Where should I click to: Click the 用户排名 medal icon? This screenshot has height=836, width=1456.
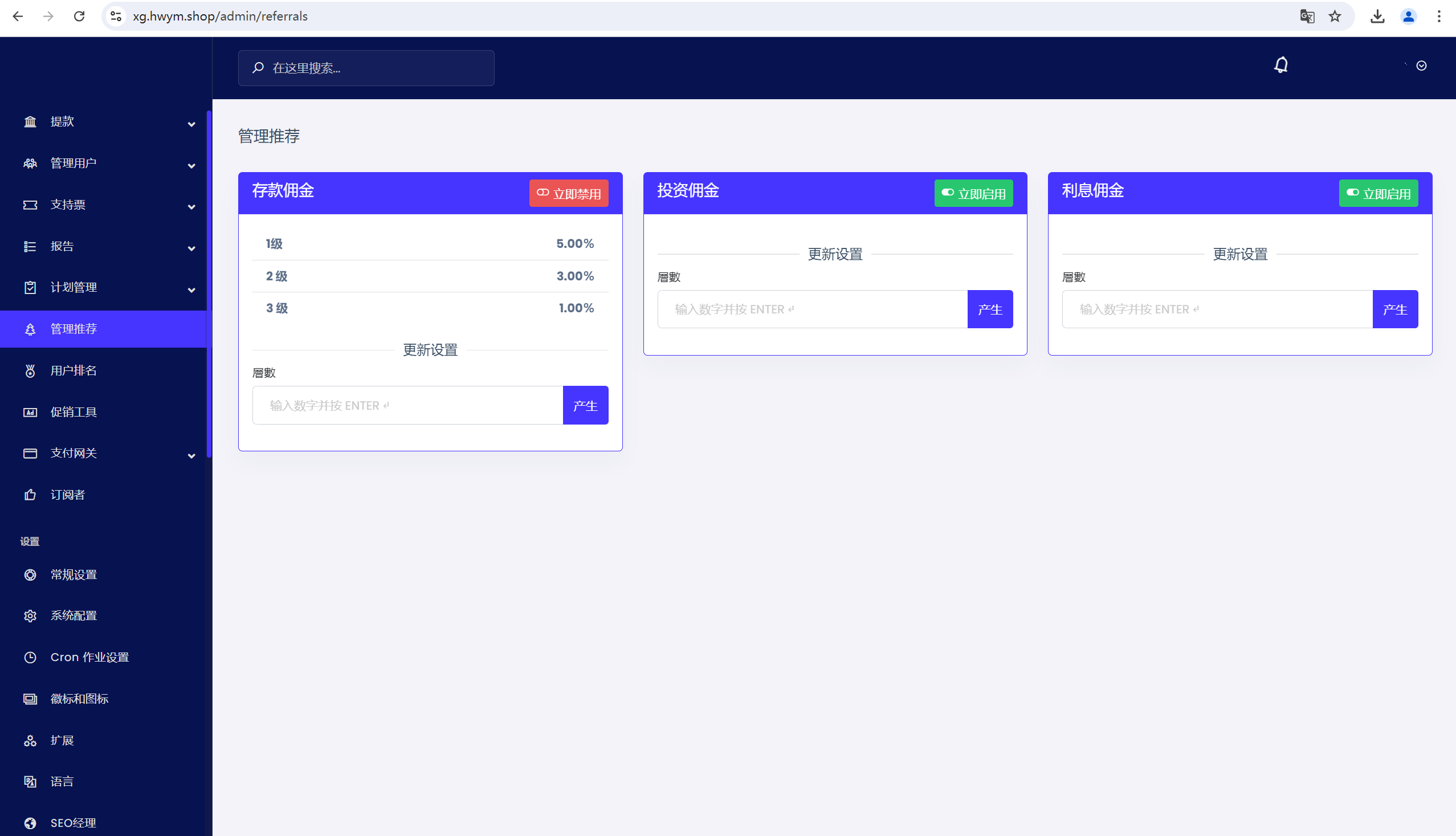tap(30, 371)
